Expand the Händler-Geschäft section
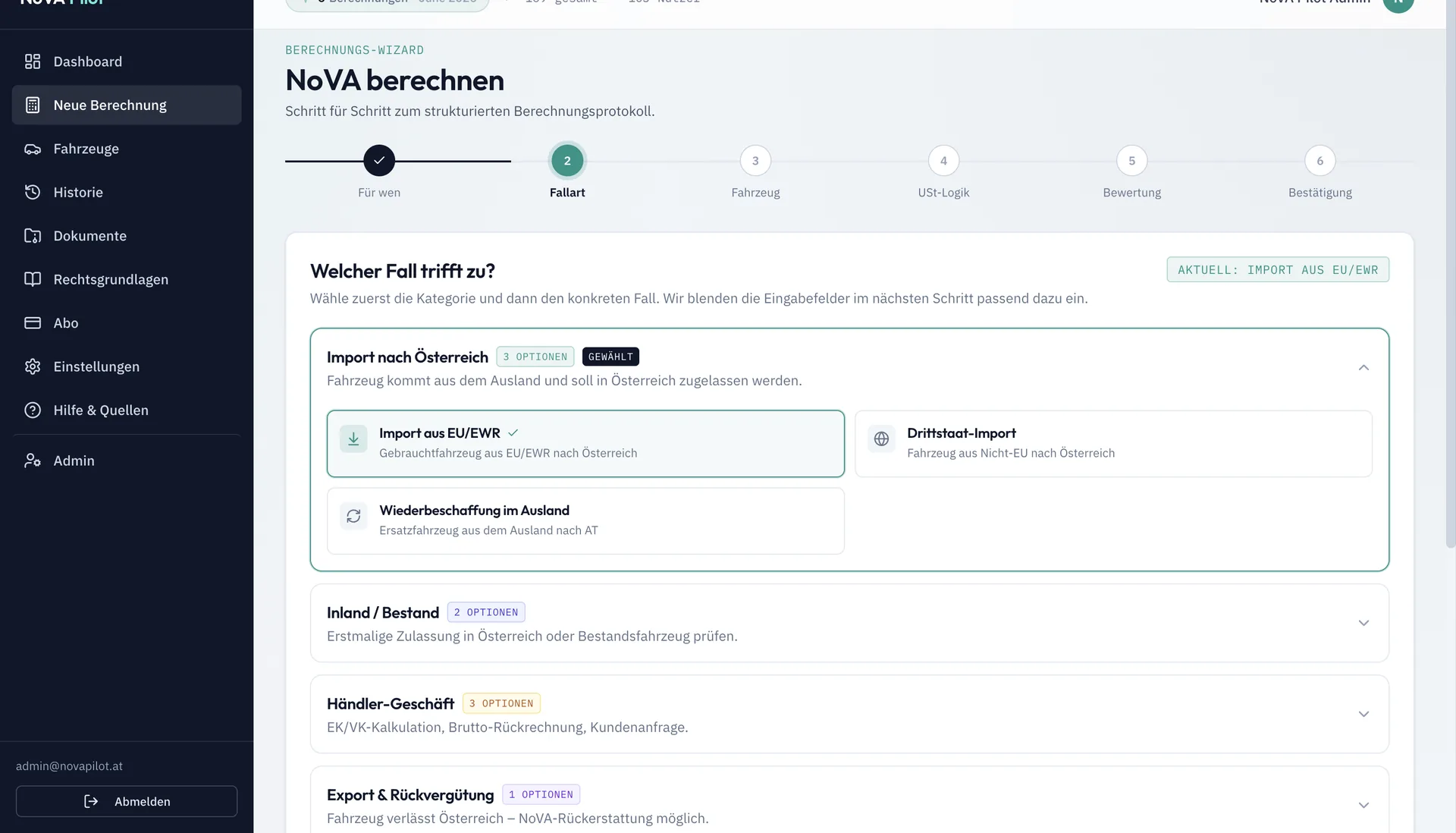The height and width of the screenshot is (833, 1456). pos(1363,714)
